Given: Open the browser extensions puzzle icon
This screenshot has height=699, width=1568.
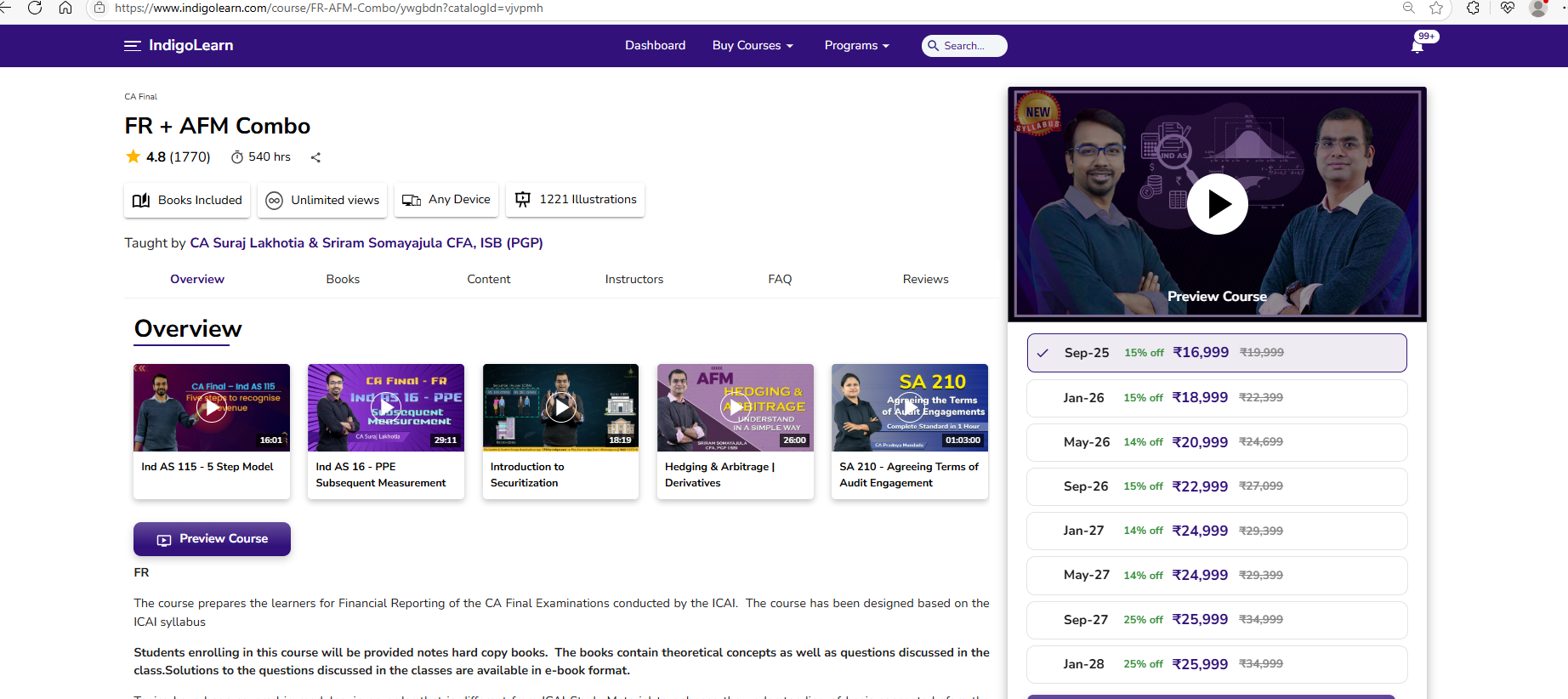Looking at the screenshot, I should (1473, 8).
